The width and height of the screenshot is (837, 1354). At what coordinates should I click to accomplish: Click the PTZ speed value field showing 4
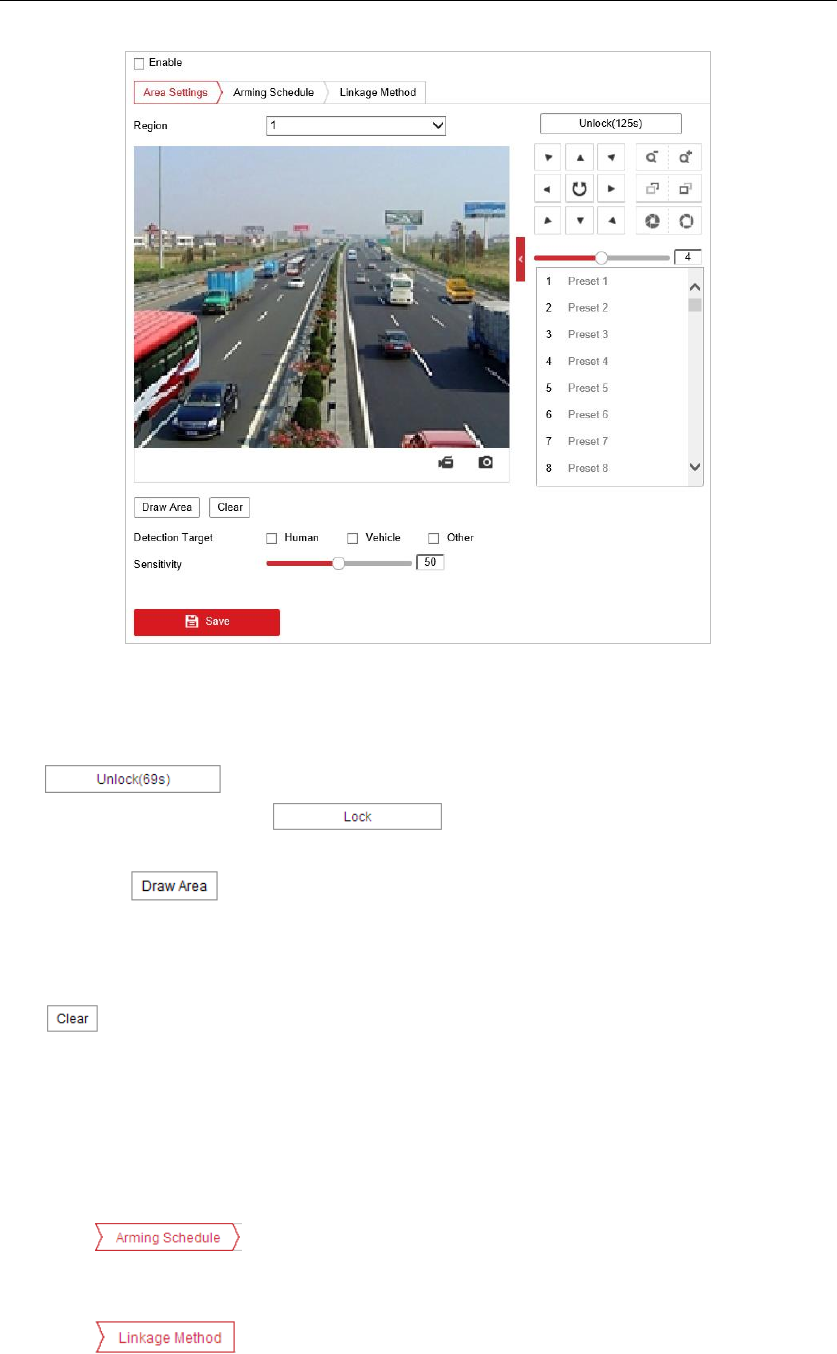pyautogui.click(x=688, y=257)
